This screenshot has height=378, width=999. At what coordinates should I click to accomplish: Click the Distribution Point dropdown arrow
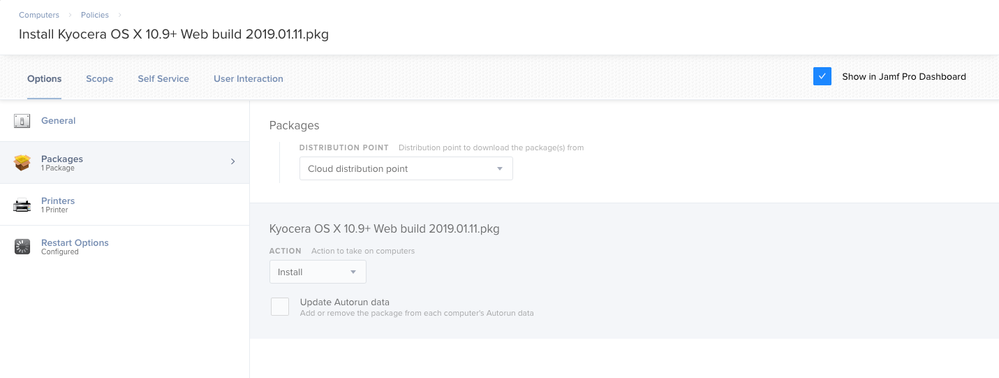click(x=500, y=169)
